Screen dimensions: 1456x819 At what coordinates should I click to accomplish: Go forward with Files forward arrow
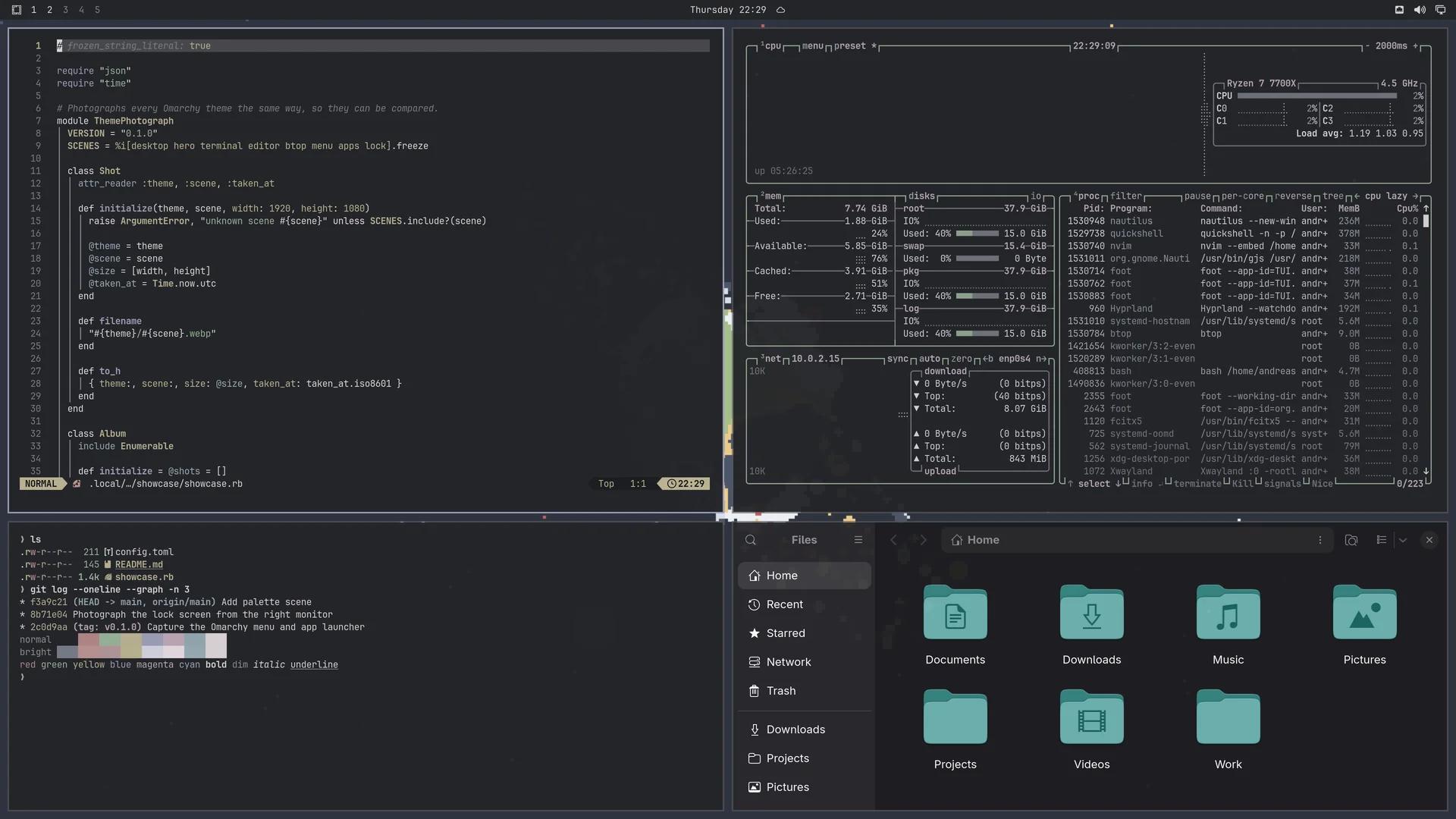(x=923, y=540)
